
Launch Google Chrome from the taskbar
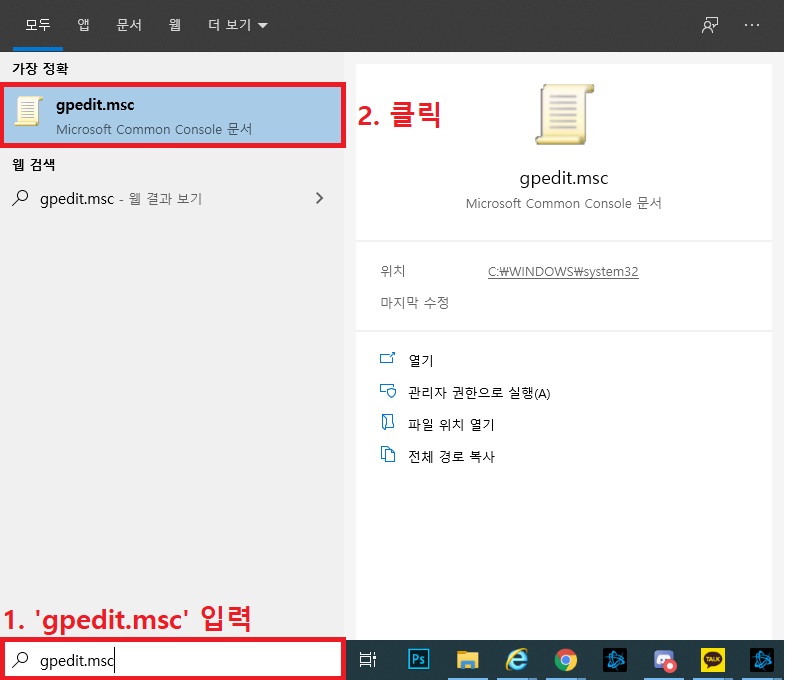coord(566,660)
